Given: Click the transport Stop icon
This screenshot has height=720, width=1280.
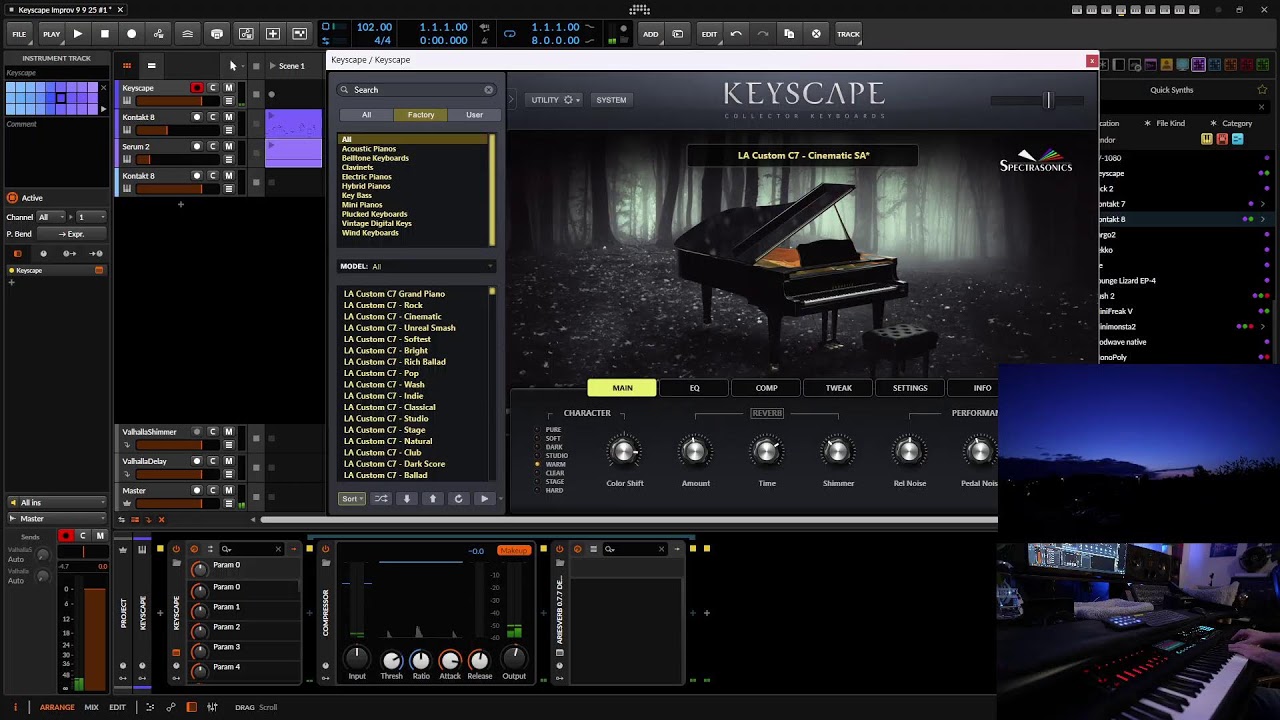Looking at the screenshot, I should pos(104,34).
